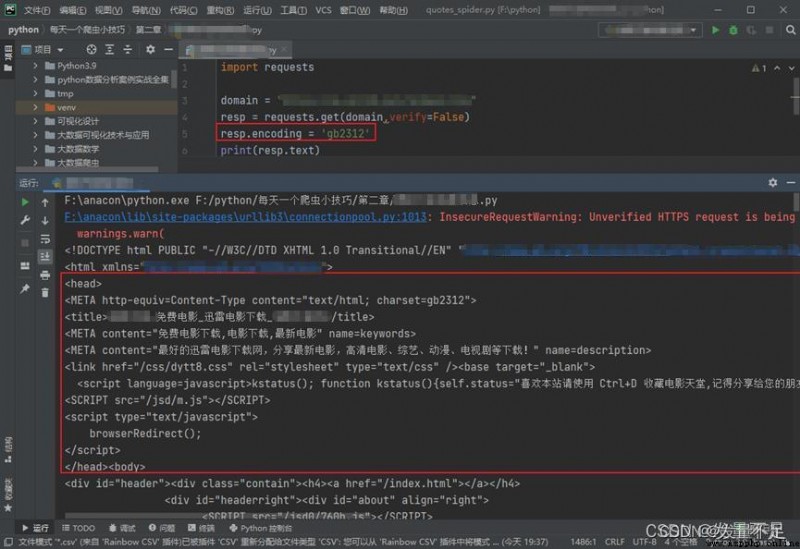Rerun program in run panel

25,202
